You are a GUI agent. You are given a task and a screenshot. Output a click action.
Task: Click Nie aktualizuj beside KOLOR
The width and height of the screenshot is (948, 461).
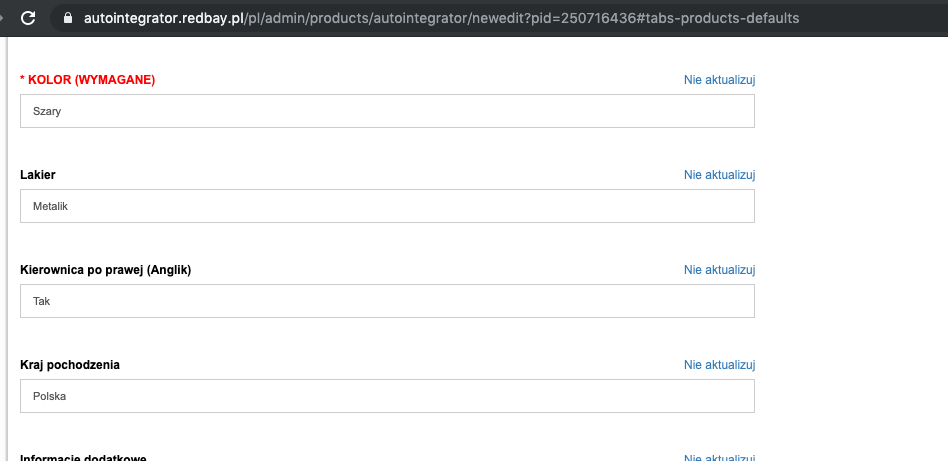pyautogui.click(x=719, y=80)
